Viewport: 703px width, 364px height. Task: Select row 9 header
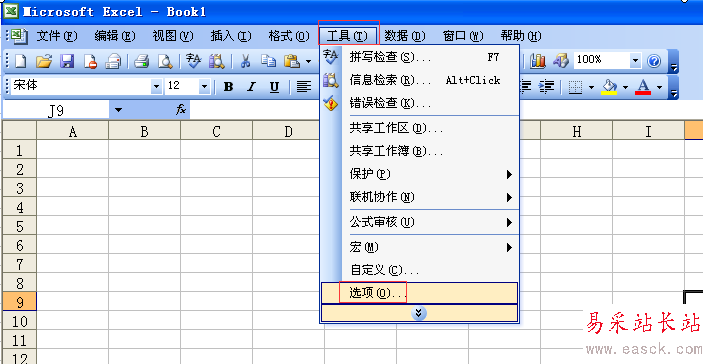(19, 302)
